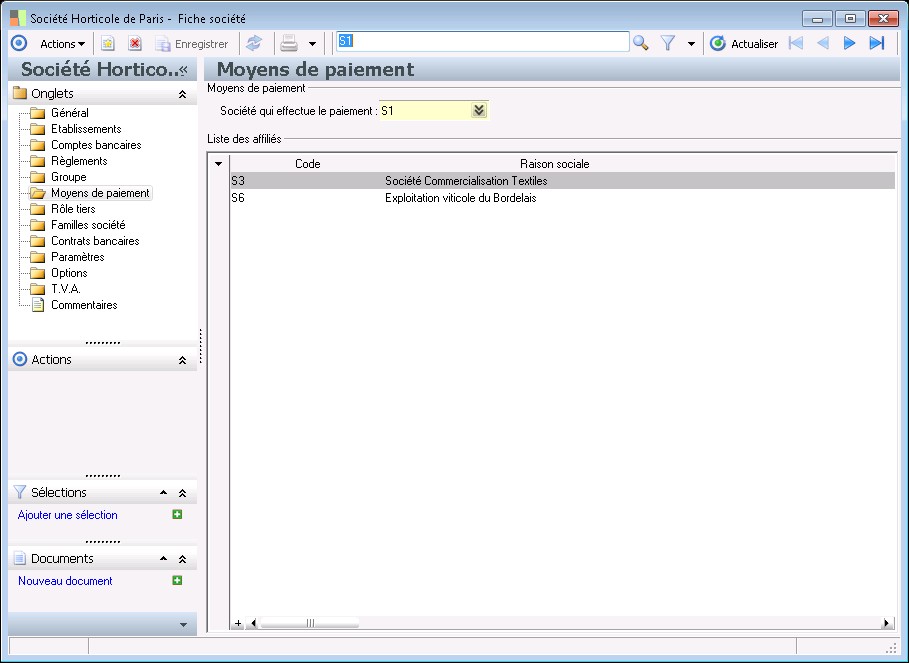Click the filter funnel icon in toolbar
Image resolution: width=909 pixels, height=663 pixels.
[x=669, y=43]
